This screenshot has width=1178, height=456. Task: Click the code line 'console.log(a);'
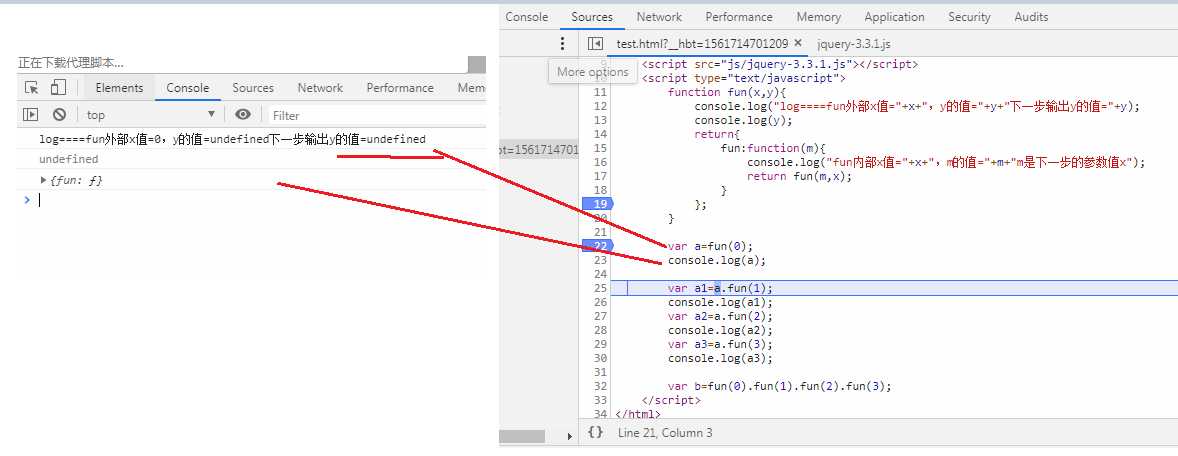[717, 260]
